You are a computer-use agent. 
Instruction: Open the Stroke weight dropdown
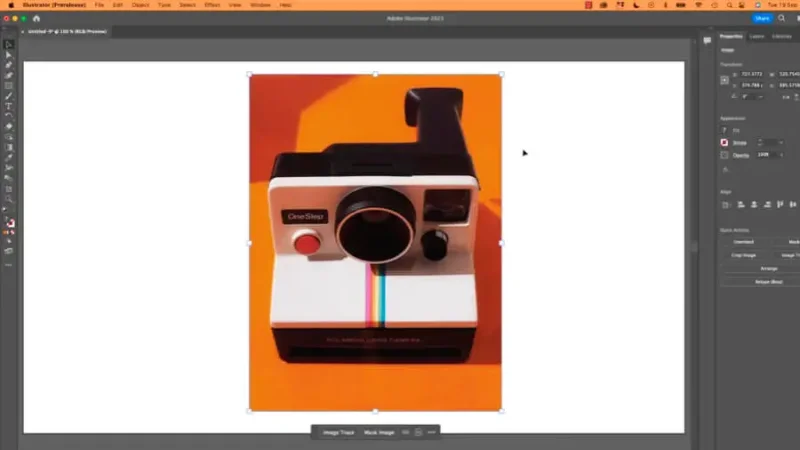tap(781, 143)
